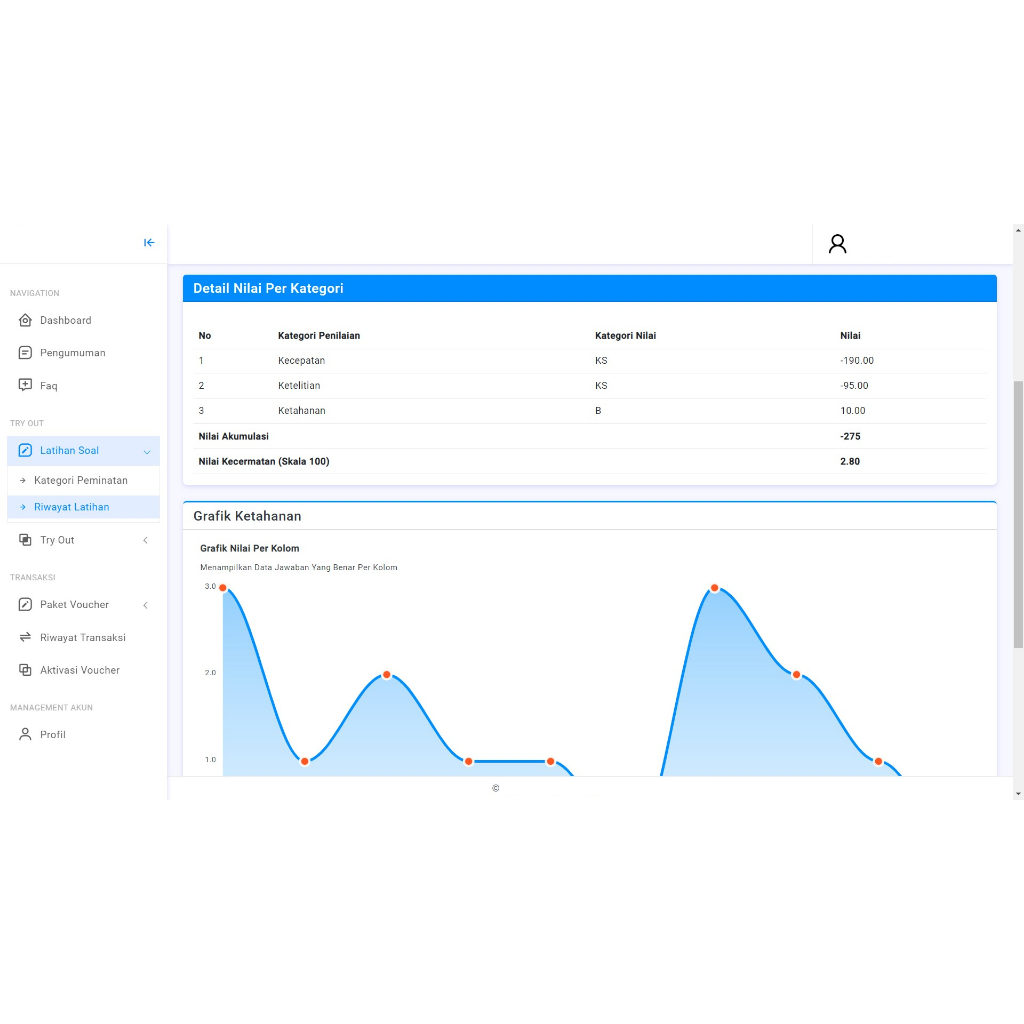Click the Dashboard home icon

[26, 321]
